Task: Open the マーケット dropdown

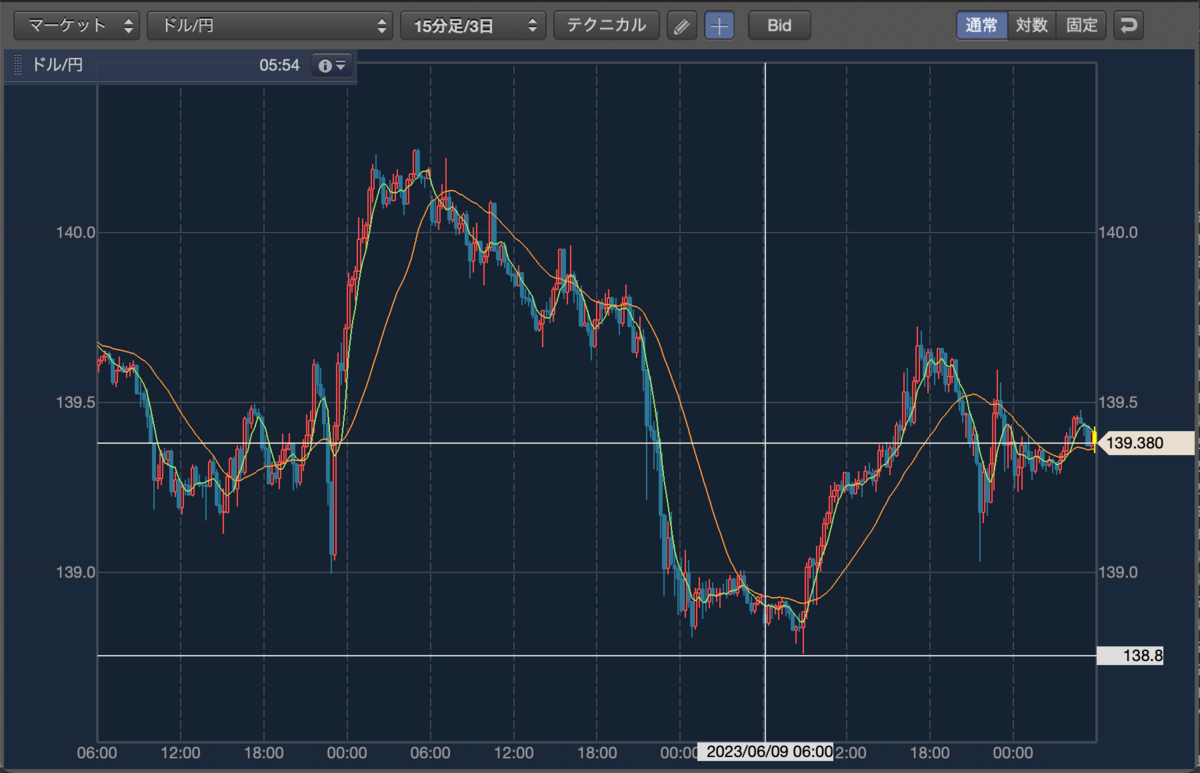Action: coord(76,26)
